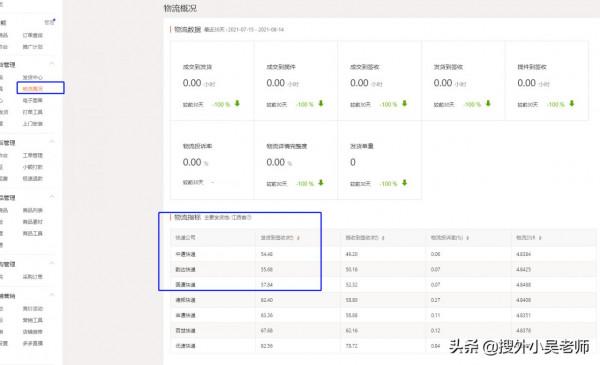Select the 中通快递 table row

[383, 254]
